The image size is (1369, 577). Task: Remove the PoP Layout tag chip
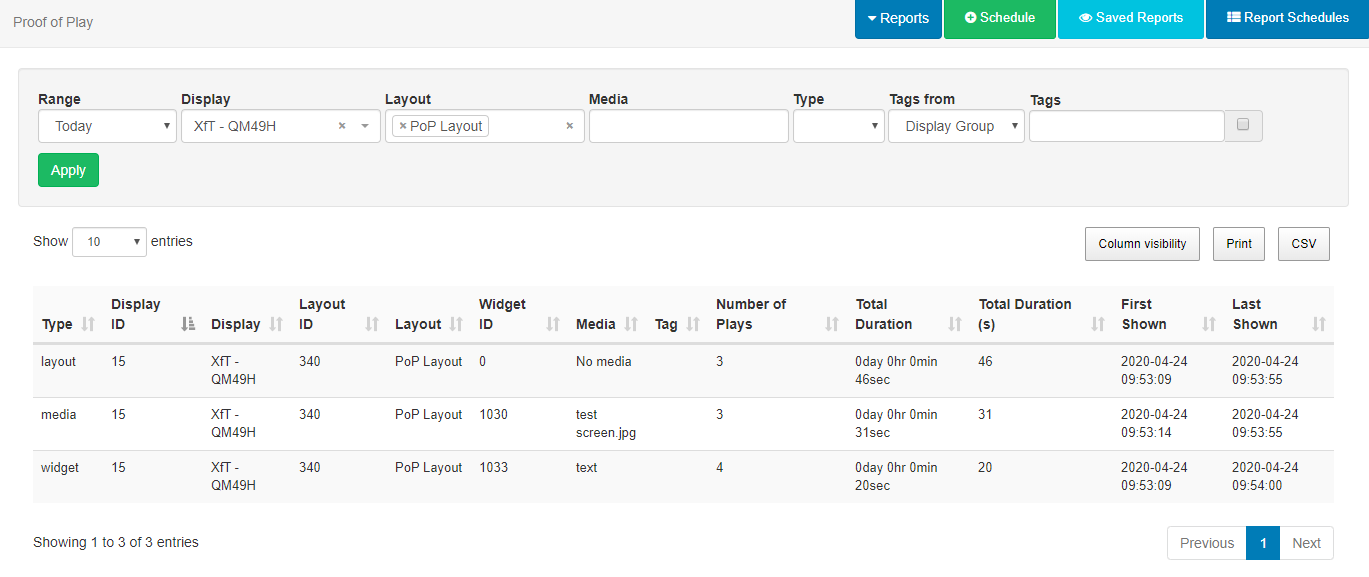pyautogui.click(x=403, y=126)
